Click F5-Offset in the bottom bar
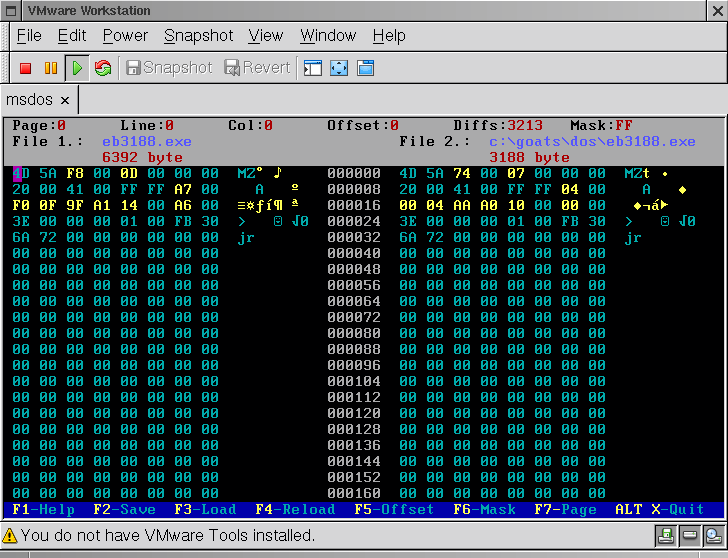 point(394,510)
